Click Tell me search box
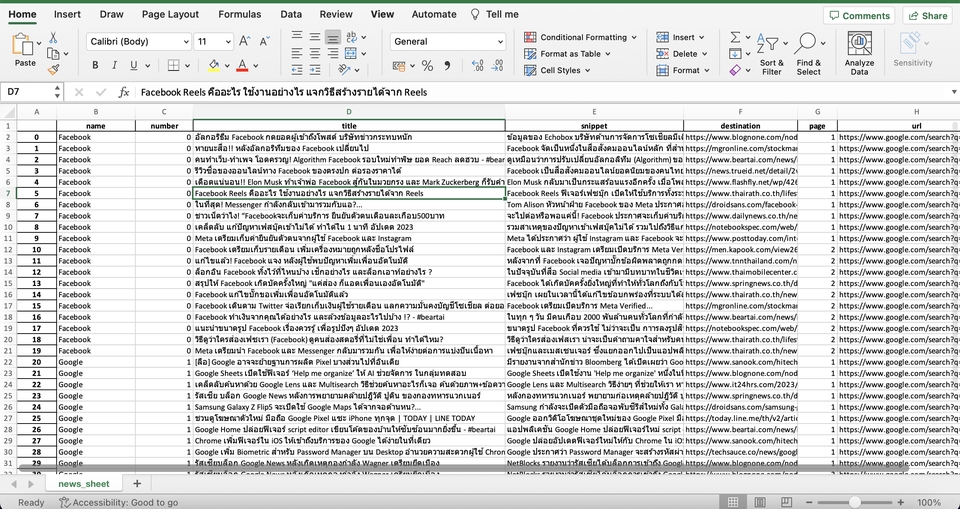Image resolution: width=960 pixels, height=509 pixels. [495, 14]
